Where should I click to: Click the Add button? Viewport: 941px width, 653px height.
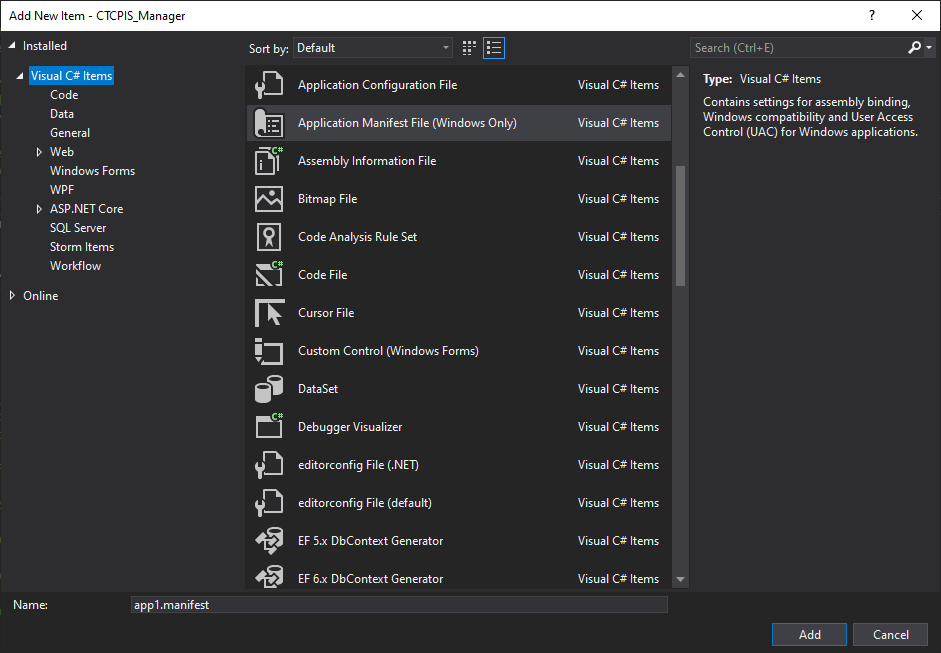[x=809, y=634]
